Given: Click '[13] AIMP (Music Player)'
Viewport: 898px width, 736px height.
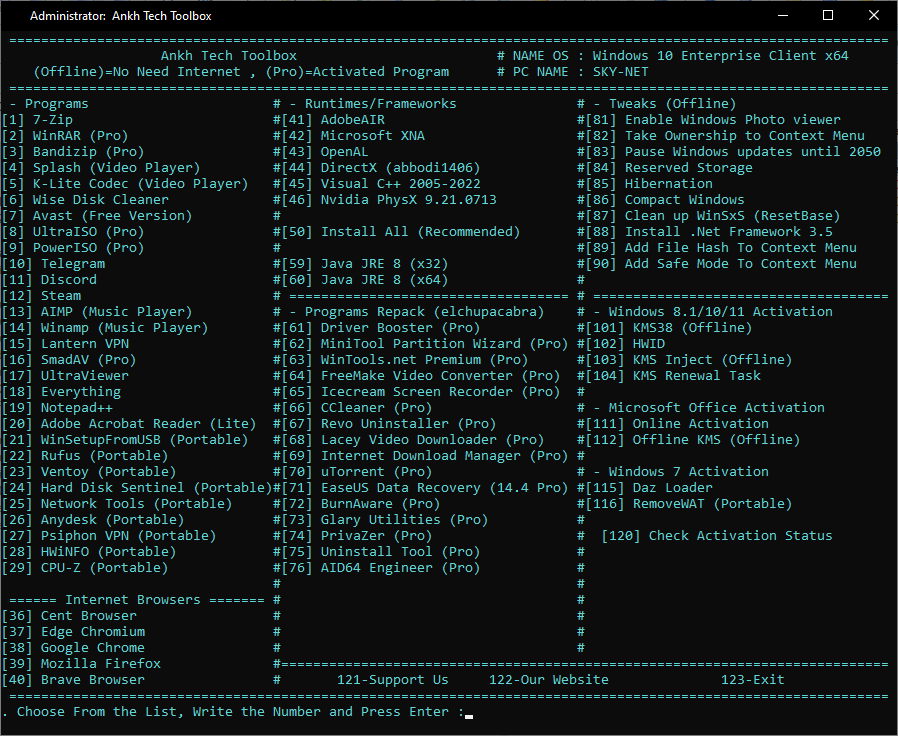Looking at the screenshot, I should point(97,312).
